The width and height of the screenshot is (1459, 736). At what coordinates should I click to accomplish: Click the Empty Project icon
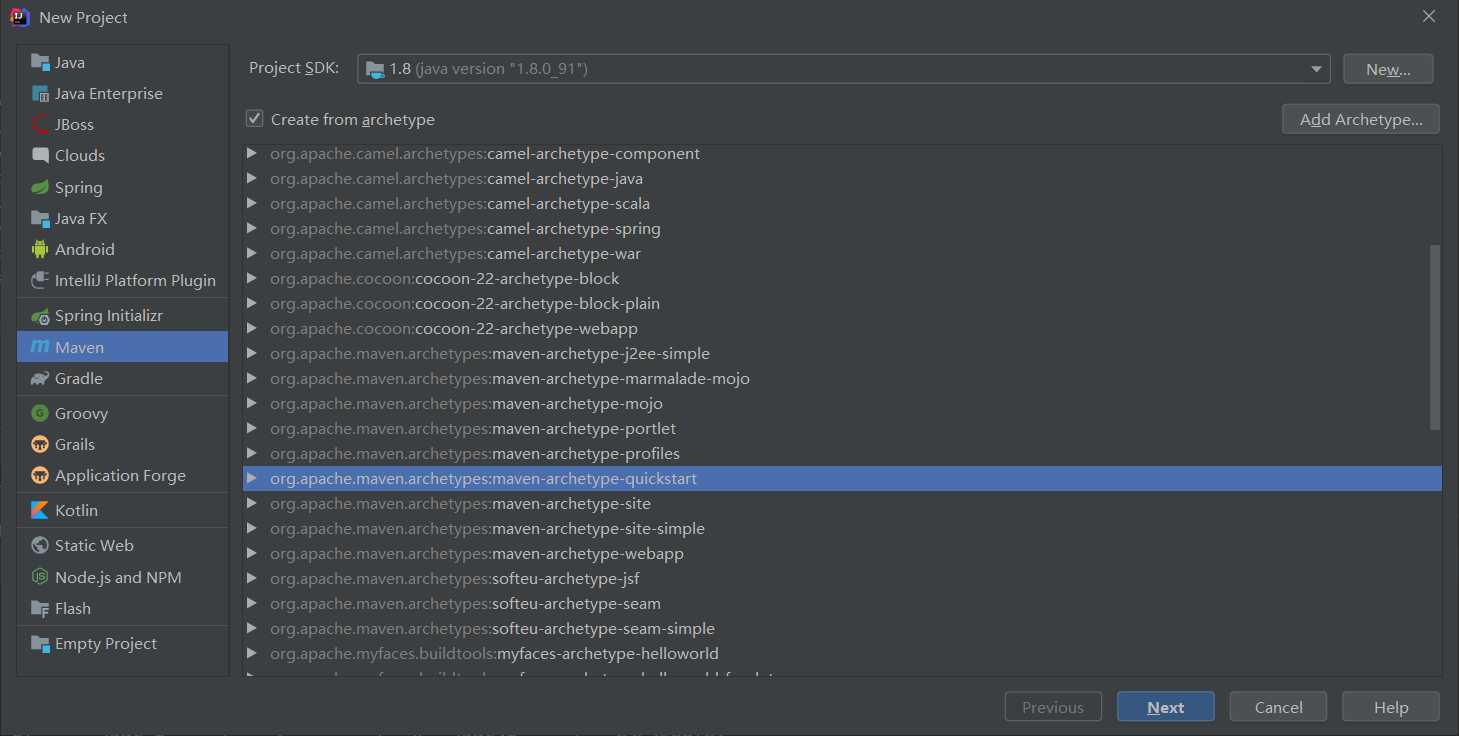(x=40, y=643)
